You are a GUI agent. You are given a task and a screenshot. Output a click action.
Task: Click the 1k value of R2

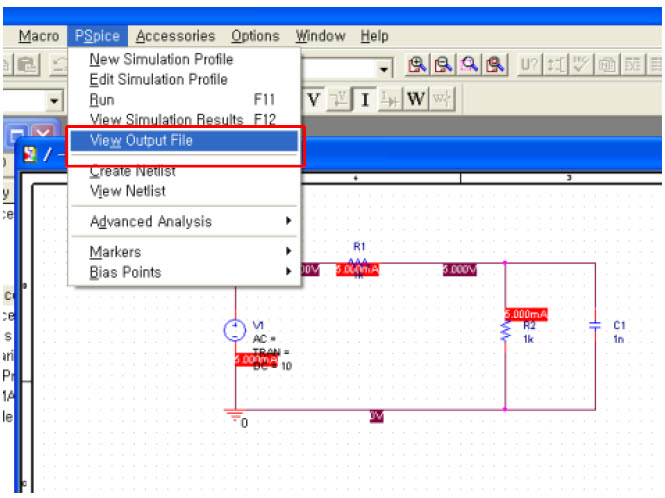(x=528, y=339)
